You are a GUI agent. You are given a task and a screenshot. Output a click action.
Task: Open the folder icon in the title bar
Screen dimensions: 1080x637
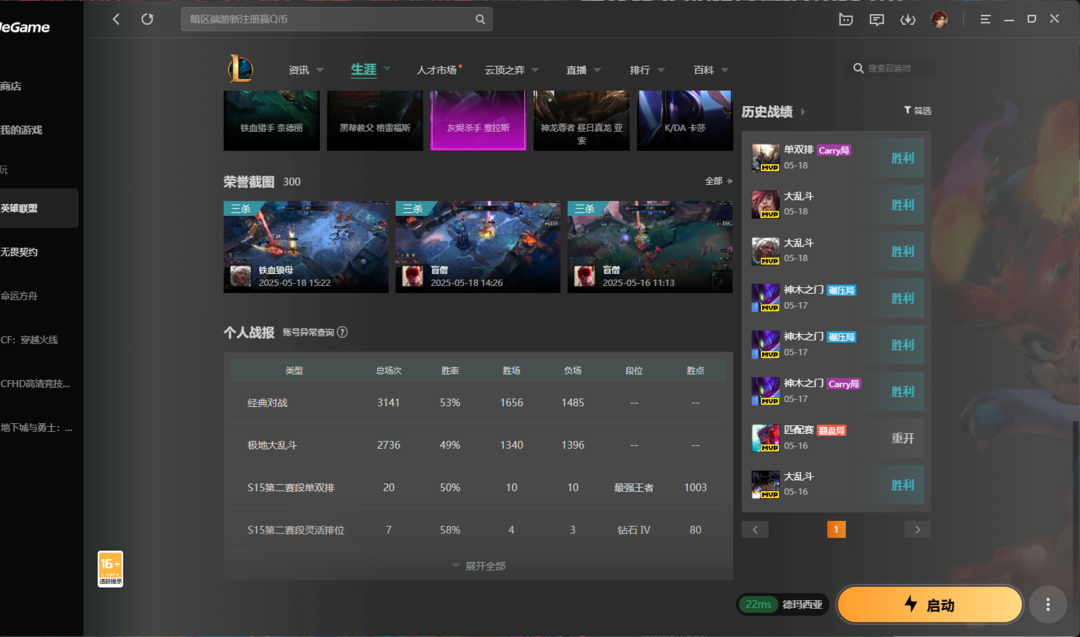tap(846, 19)
